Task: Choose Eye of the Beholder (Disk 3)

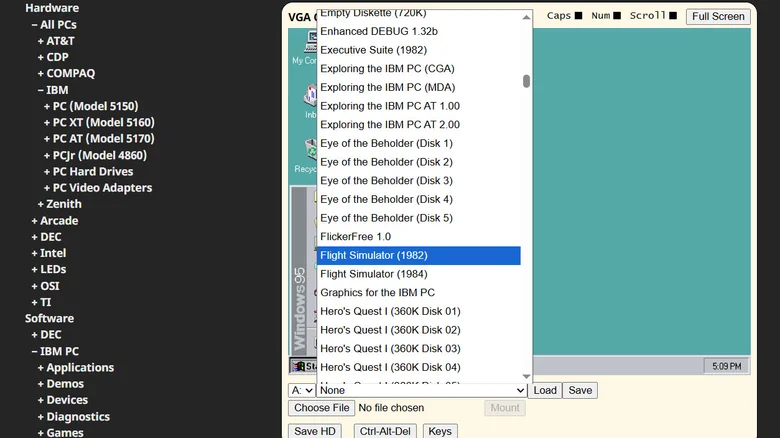Action: coord(386,181)
